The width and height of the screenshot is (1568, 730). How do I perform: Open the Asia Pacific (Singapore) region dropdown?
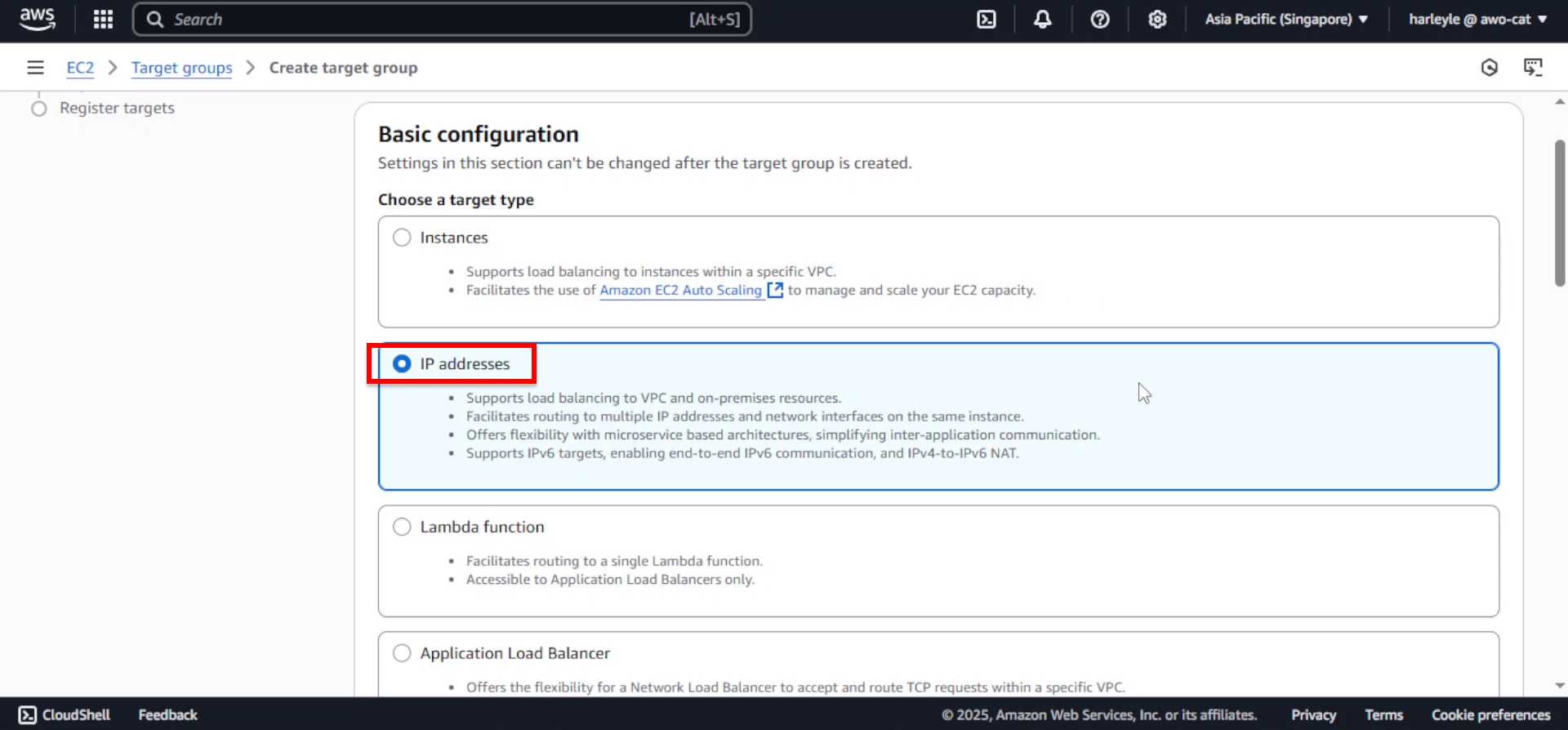pos(1285,19)
